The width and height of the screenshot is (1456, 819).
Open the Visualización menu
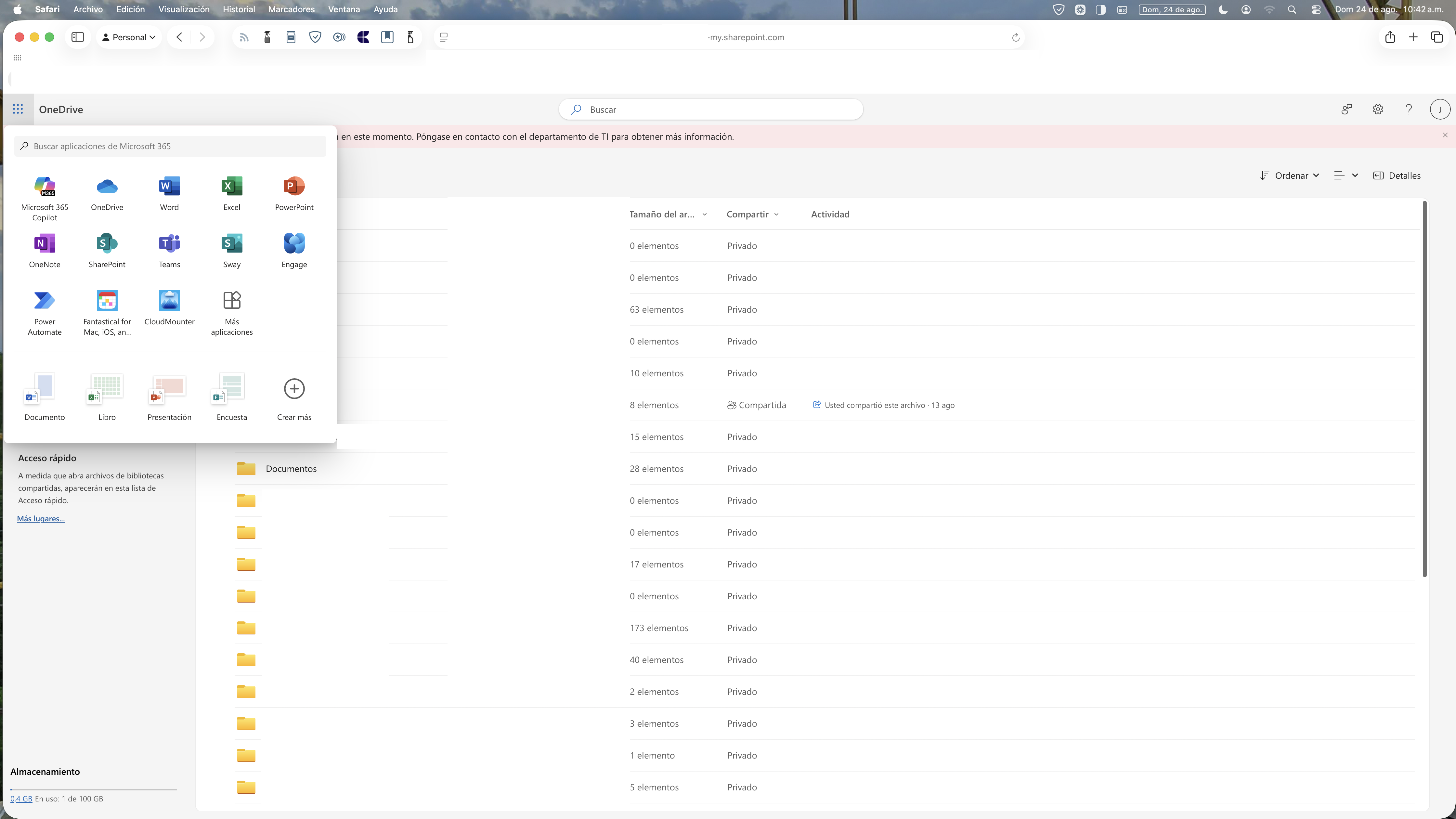point(184,9)
